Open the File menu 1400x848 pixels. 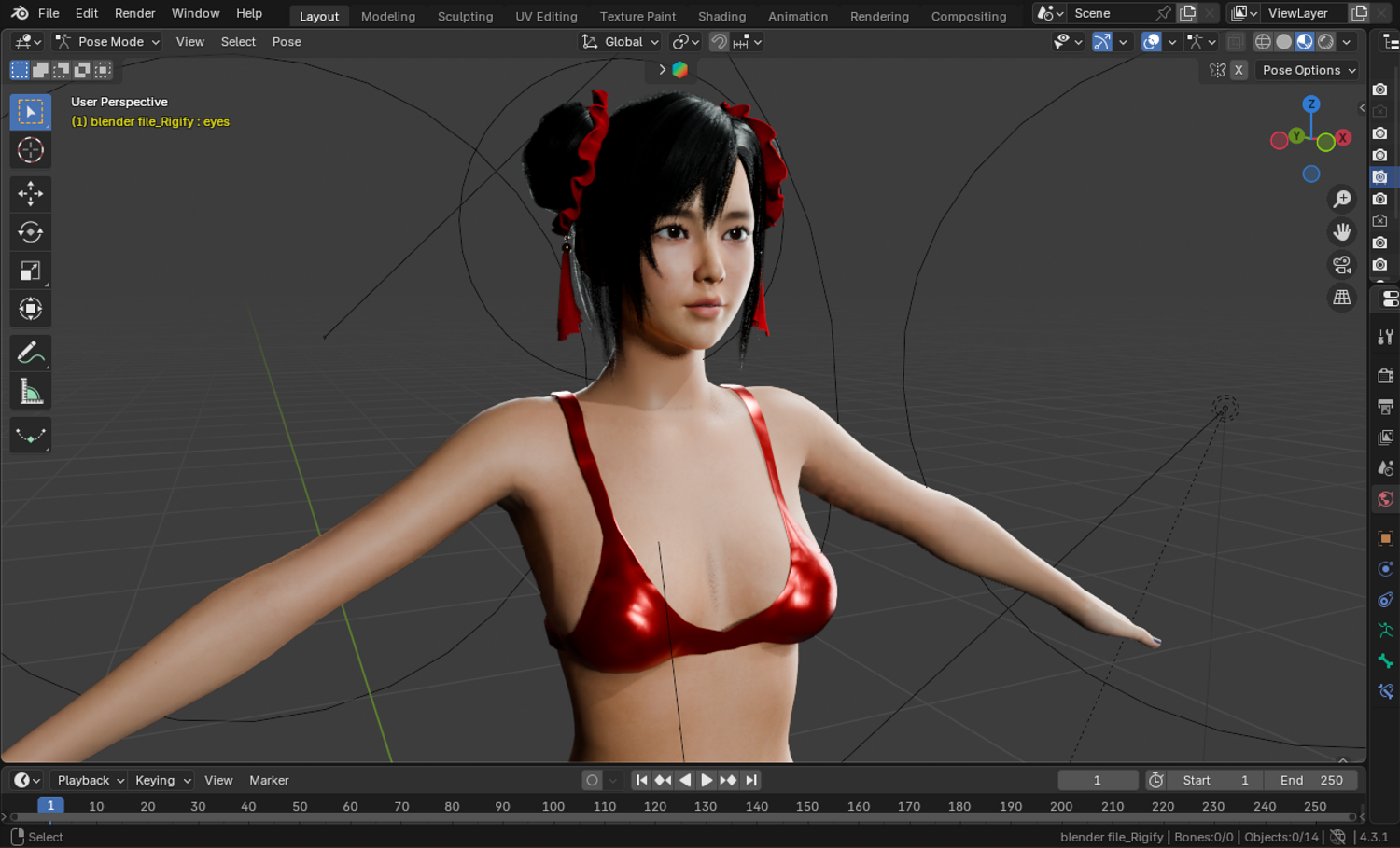pos(49,13)
